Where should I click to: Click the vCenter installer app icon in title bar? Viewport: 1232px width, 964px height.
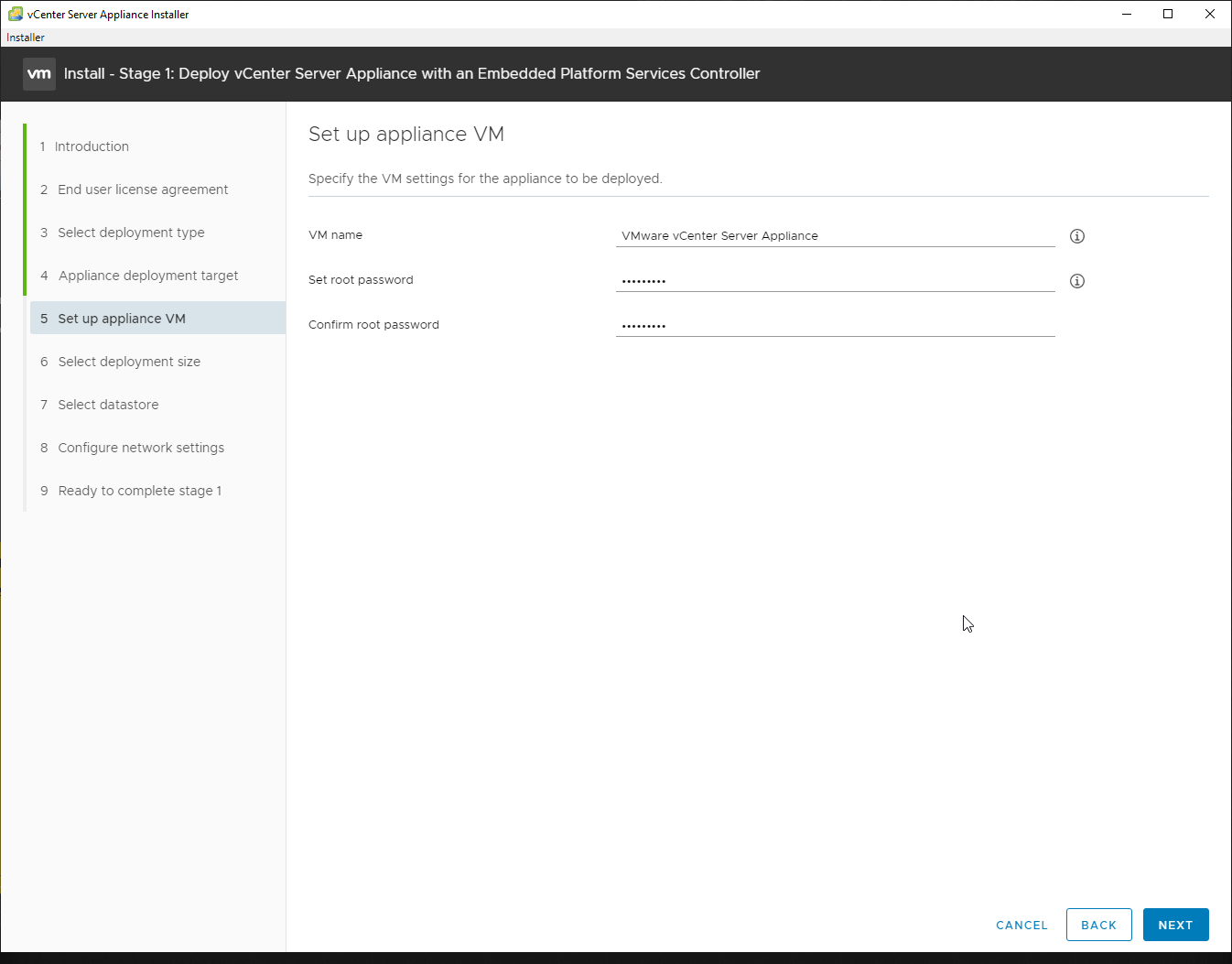pyautogui.click(x=15, y=14)
